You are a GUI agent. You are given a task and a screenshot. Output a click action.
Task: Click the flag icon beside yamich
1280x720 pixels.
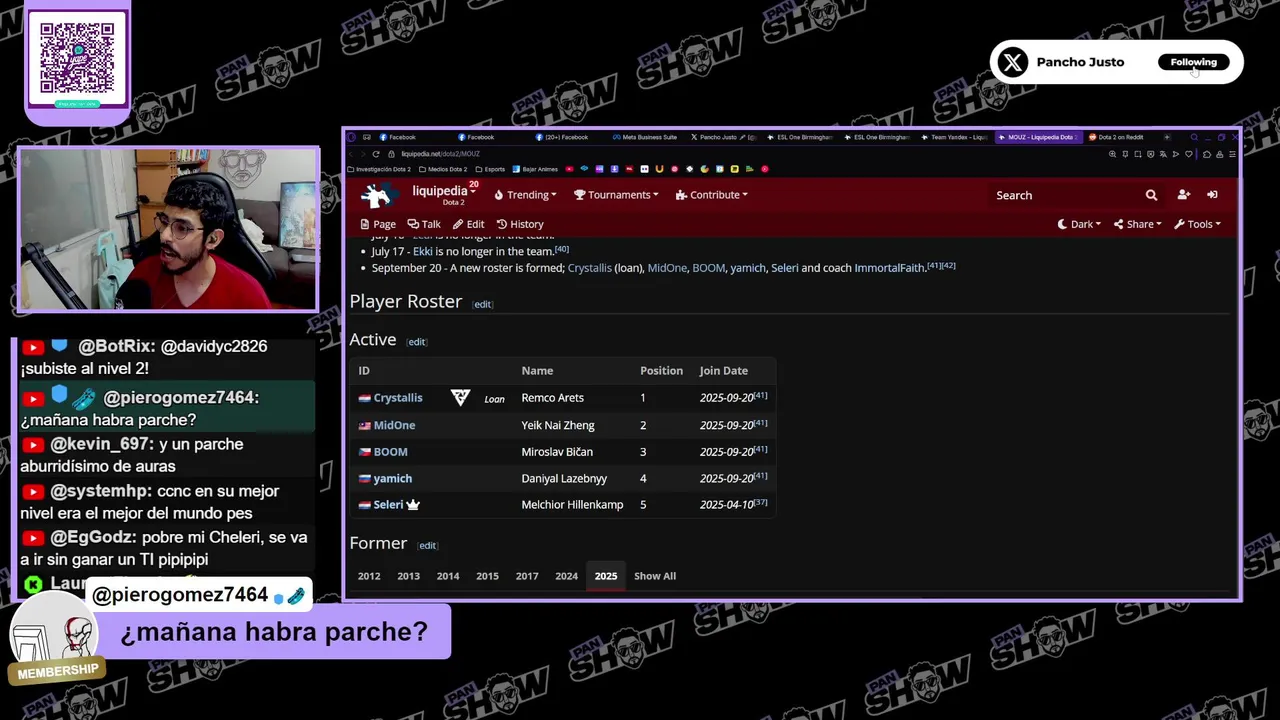[x=365, y=479]
